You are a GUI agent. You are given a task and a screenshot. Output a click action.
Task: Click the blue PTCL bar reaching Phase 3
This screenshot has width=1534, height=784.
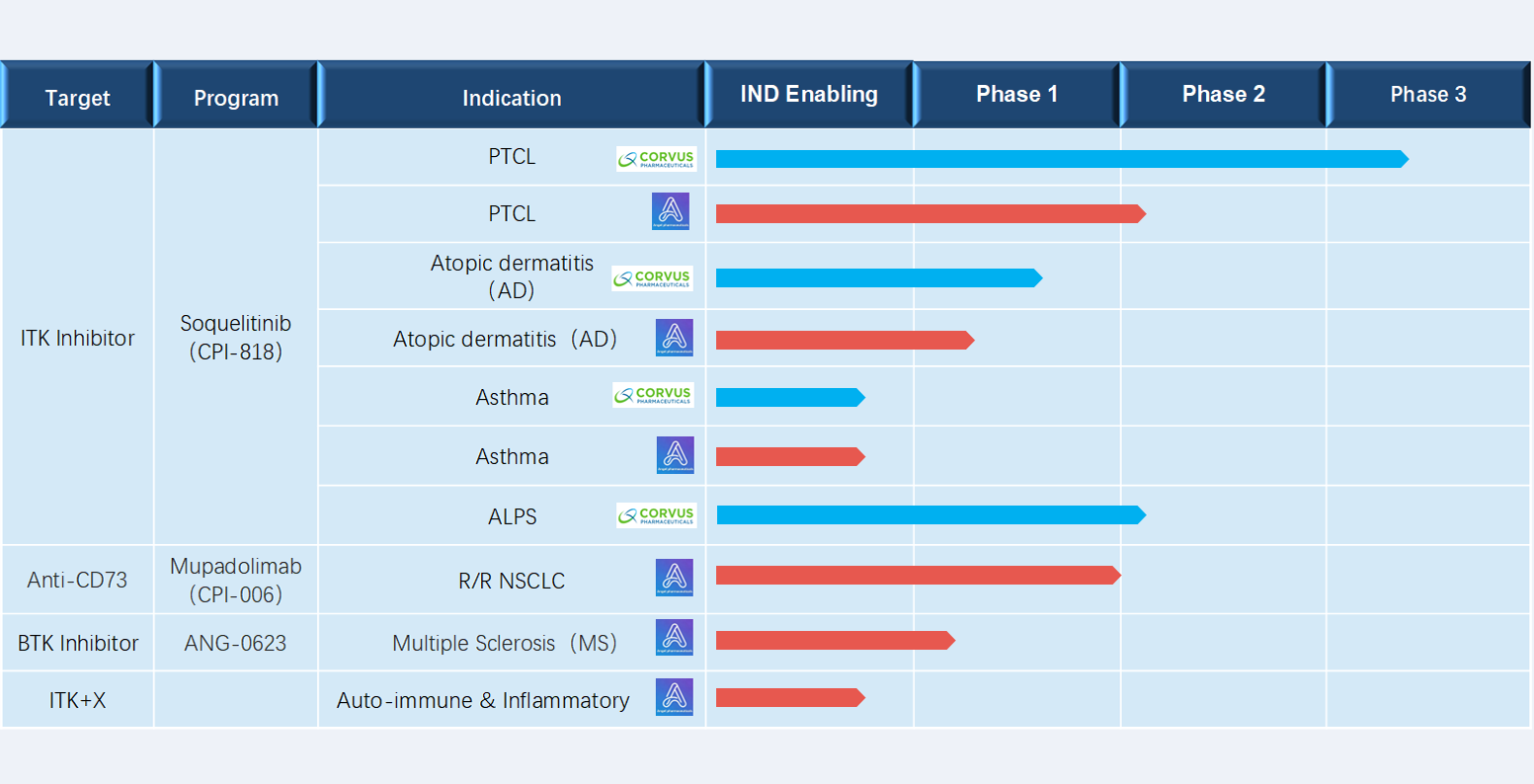pyautogui.click(x=1062, y=159)
